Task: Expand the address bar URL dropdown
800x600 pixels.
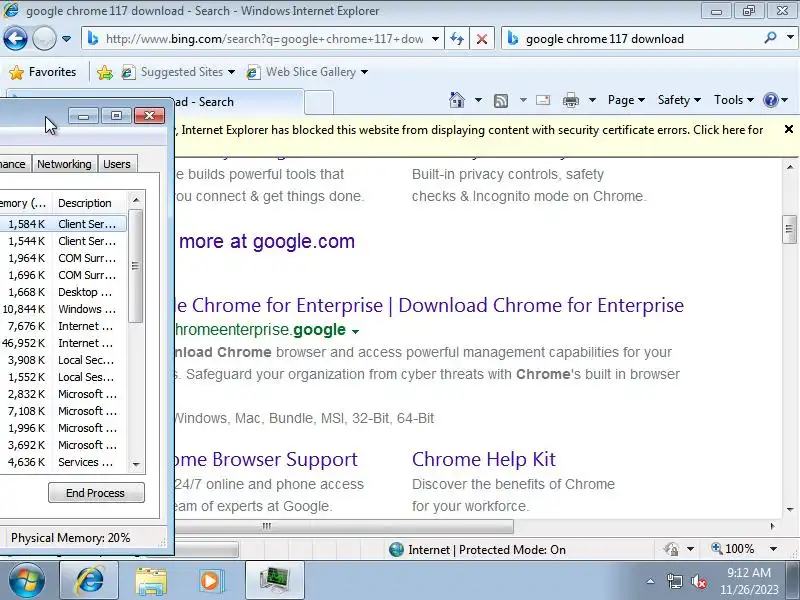Action: pos(435,39)
